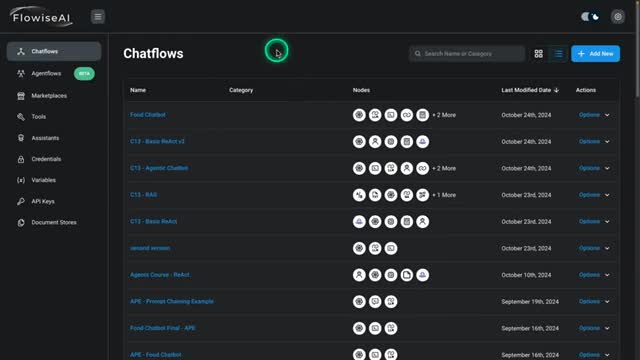640x360 pixels.
Task: Click the FlowiseAI logo
Action: pos(41,16)
